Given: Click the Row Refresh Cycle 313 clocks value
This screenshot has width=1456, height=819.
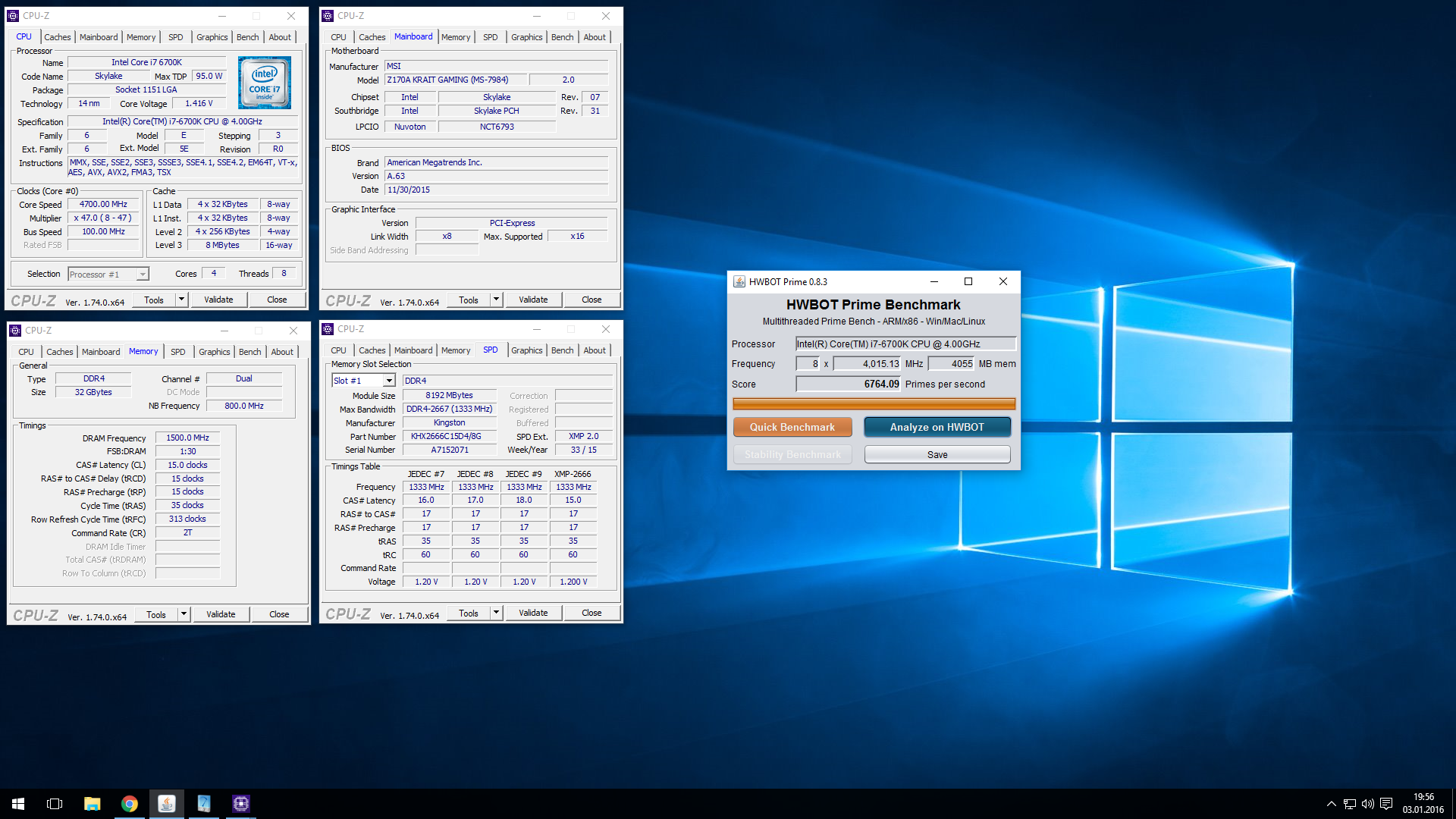Looking at the screenshot, I should pyautogui.click(x=187, y=519).
